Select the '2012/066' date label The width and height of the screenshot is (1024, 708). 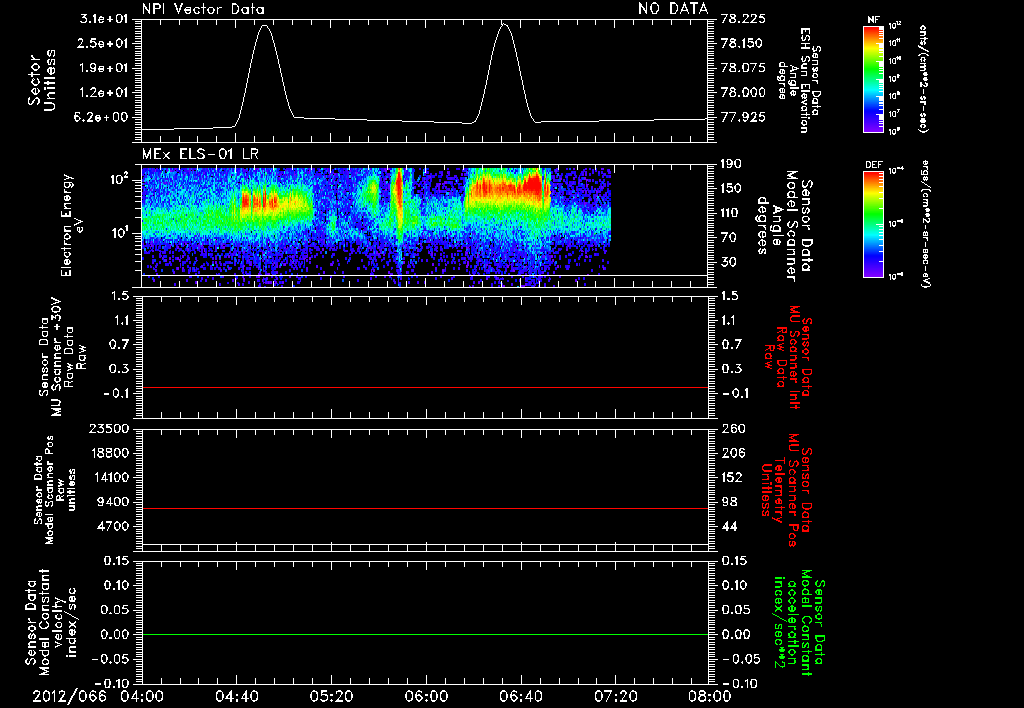click(x=71, y=697)
